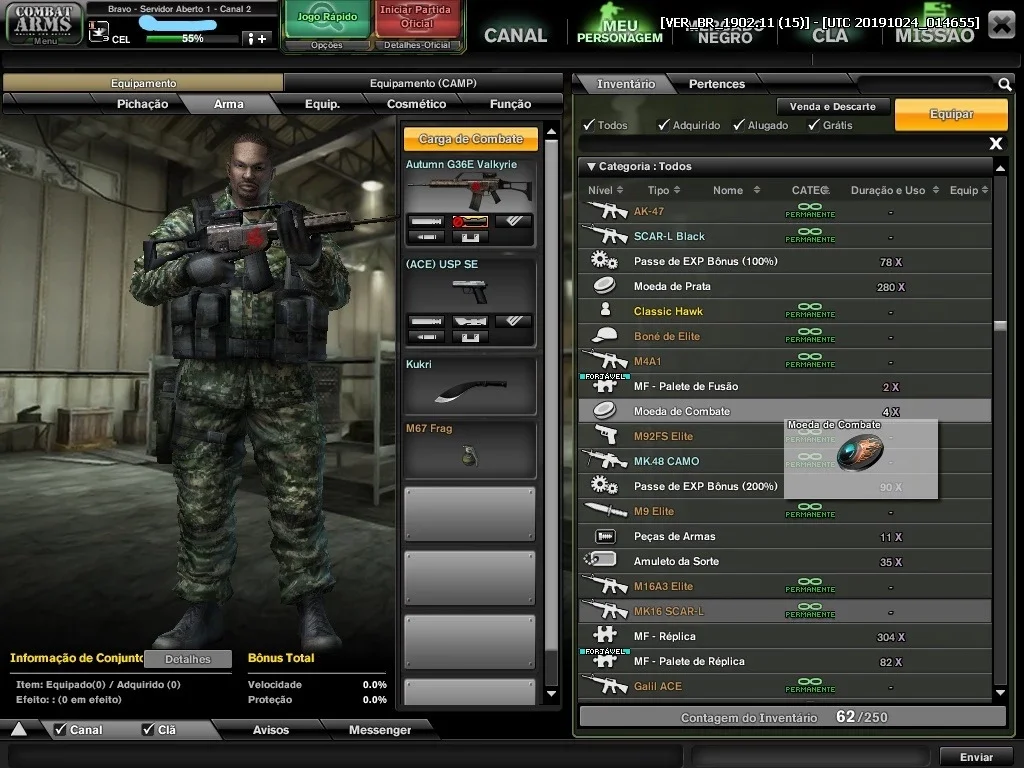Viewport: 1024px width, 768px height.
Task: Click the Galil ACE rifle icon
Action: coord(605,686)
